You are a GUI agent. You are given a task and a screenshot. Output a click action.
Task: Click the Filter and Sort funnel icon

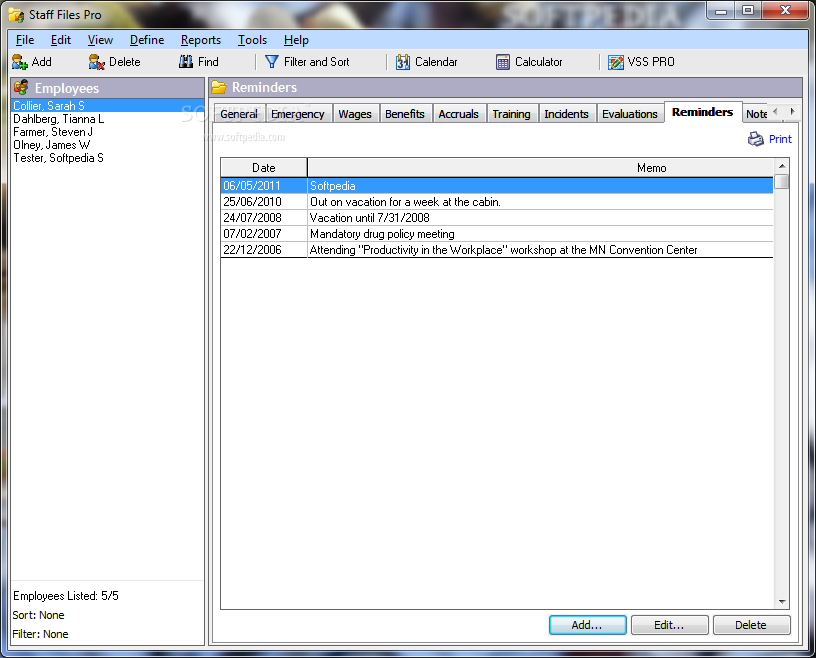(x=272, y=62)
